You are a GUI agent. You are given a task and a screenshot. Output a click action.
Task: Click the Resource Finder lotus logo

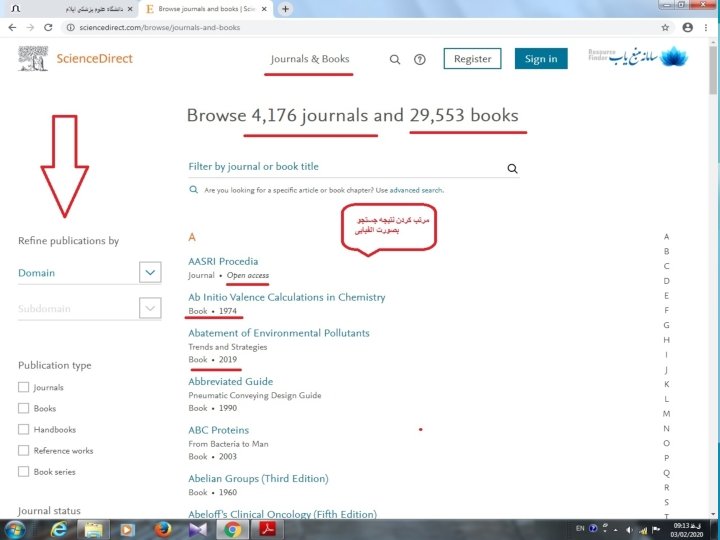[x=638, y=57]
